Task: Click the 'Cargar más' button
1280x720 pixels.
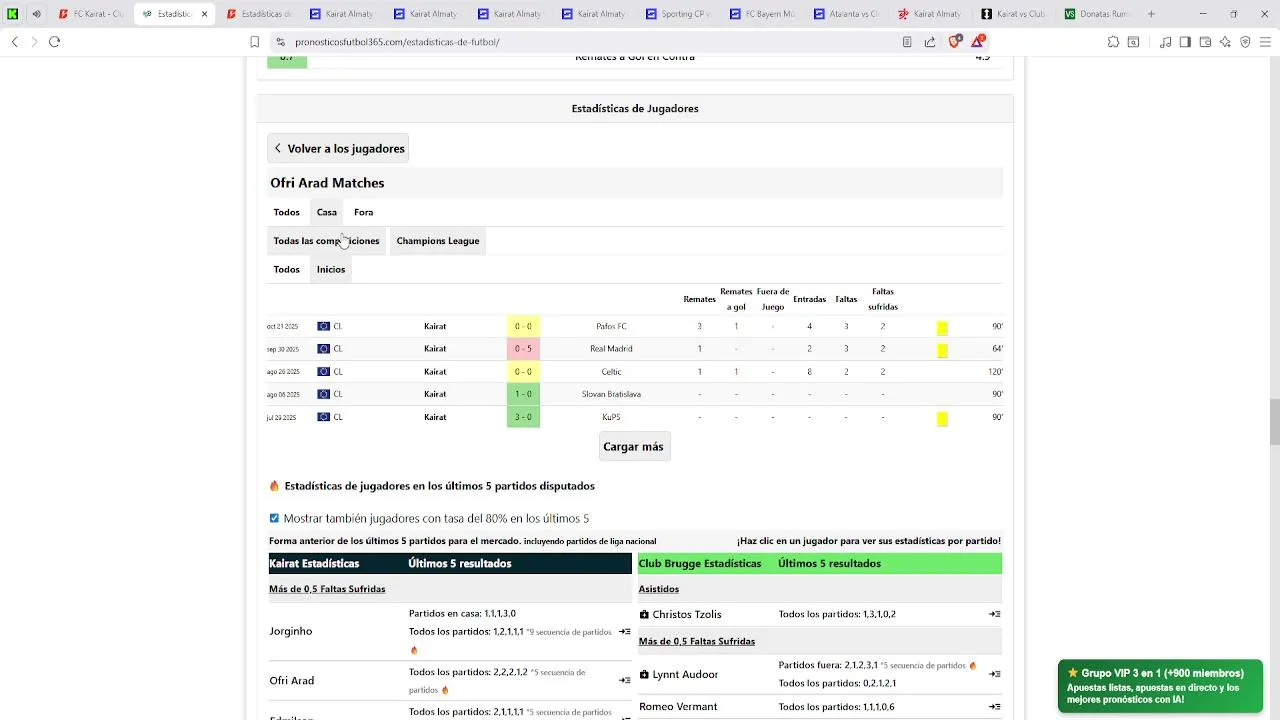Action: click(x=634, y=447)
